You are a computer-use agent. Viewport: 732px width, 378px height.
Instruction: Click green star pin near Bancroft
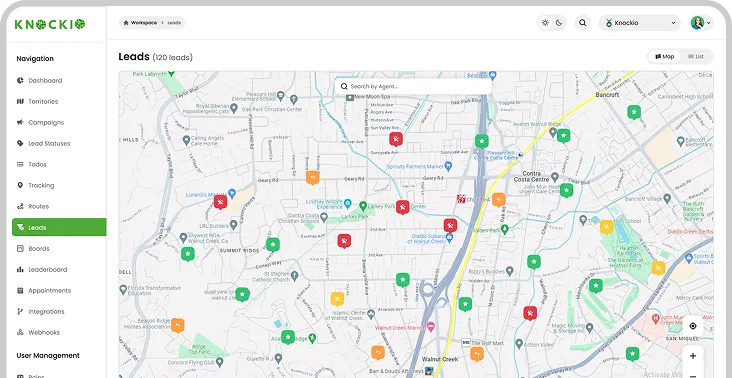633,112
